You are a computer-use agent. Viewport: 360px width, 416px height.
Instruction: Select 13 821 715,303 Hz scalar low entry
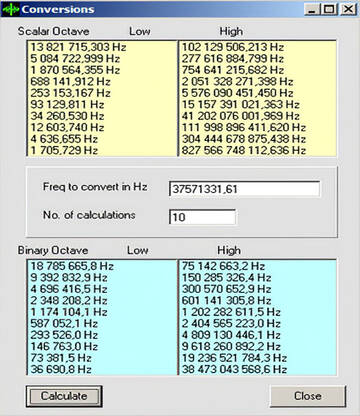(79, 47)
